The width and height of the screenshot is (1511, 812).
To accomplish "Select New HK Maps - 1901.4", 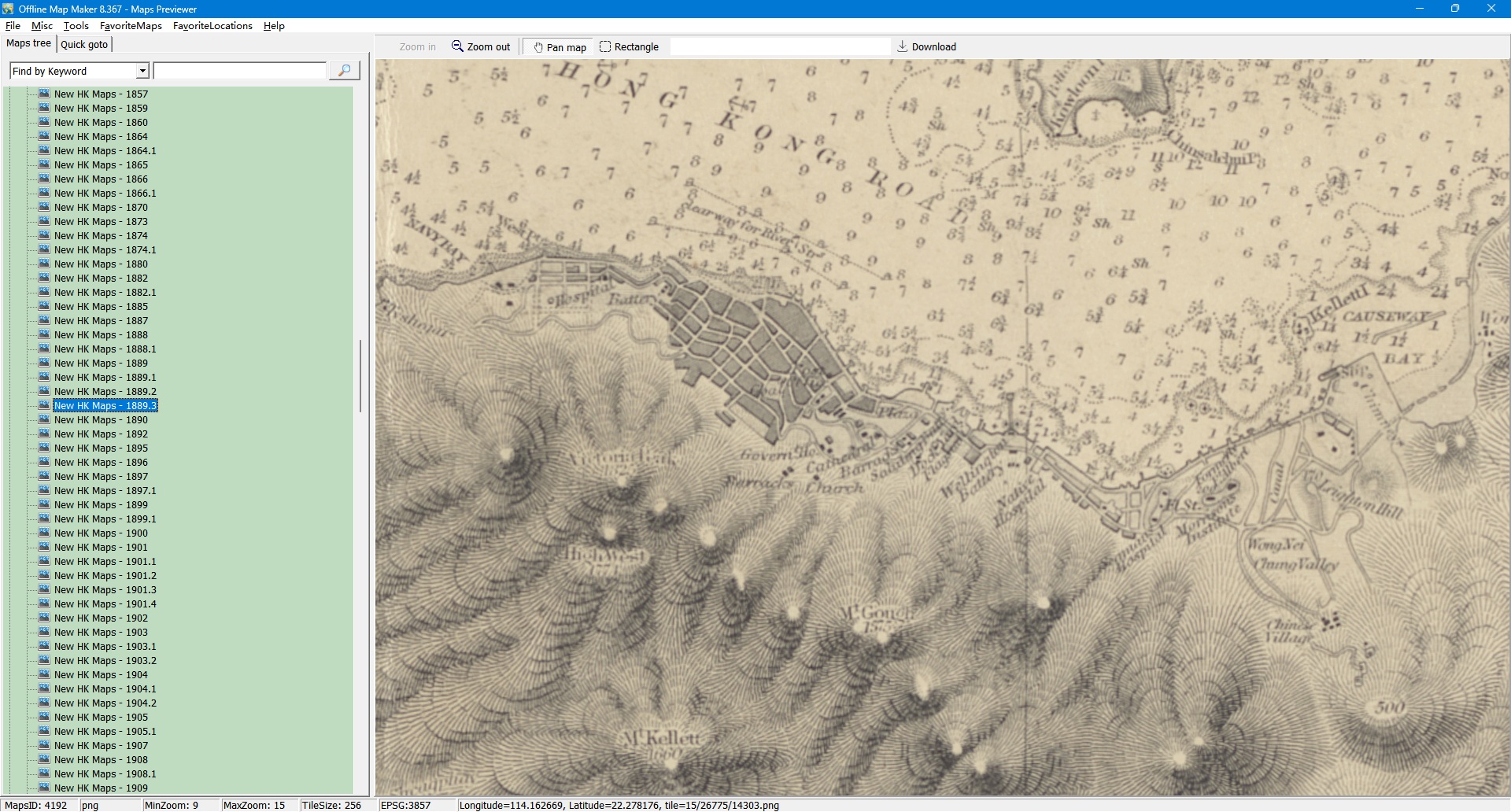I will click(105, 604).
